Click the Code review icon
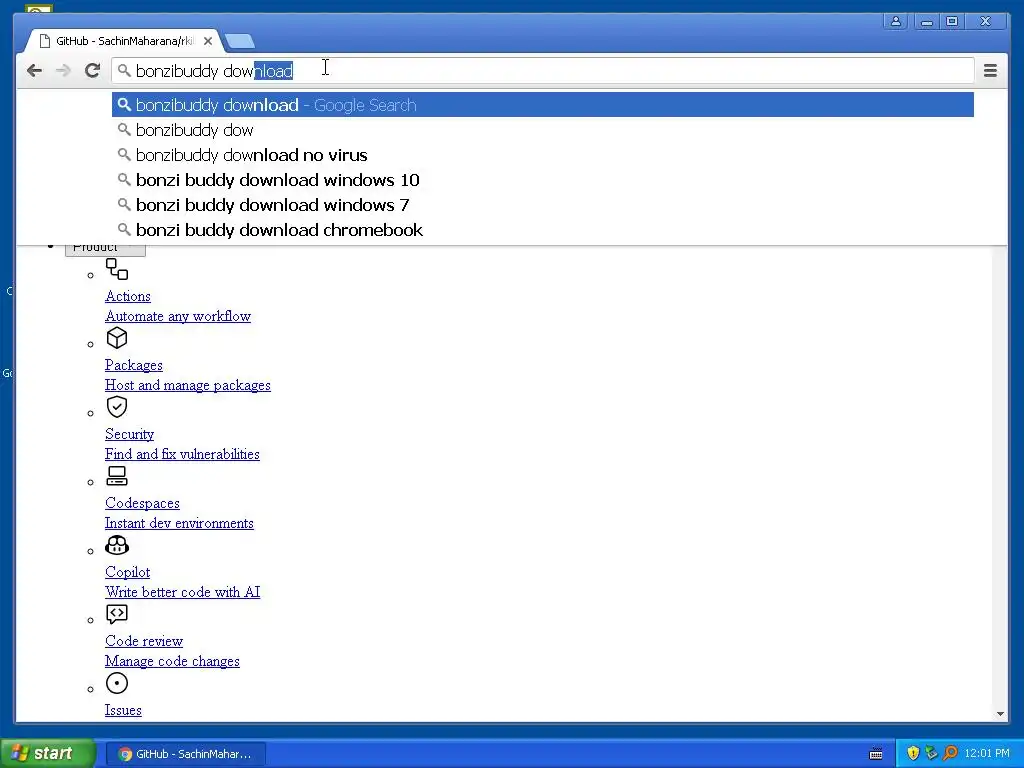 click(117, 614)
